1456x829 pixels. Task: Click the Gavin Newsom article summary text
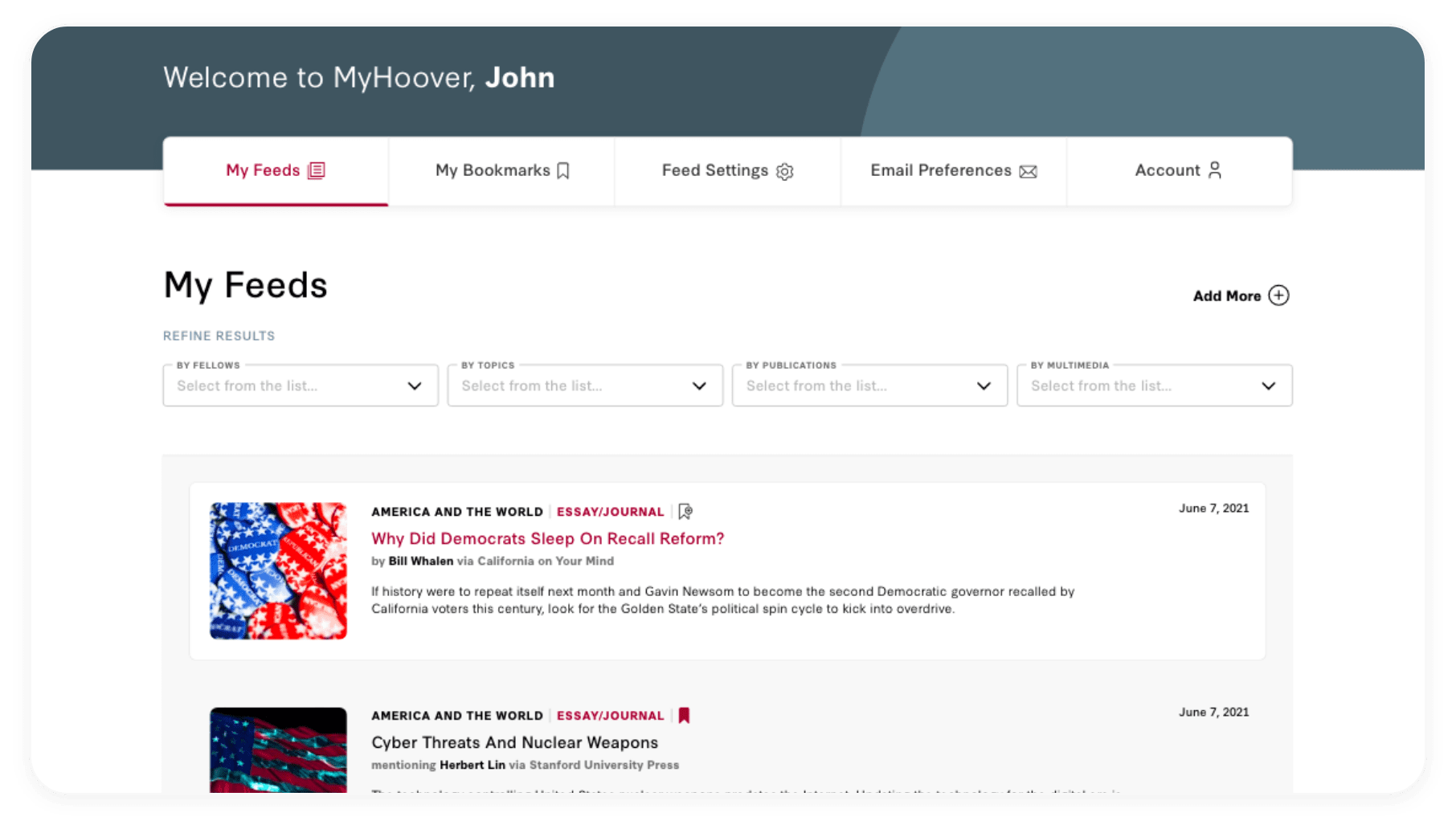[722, 600]
